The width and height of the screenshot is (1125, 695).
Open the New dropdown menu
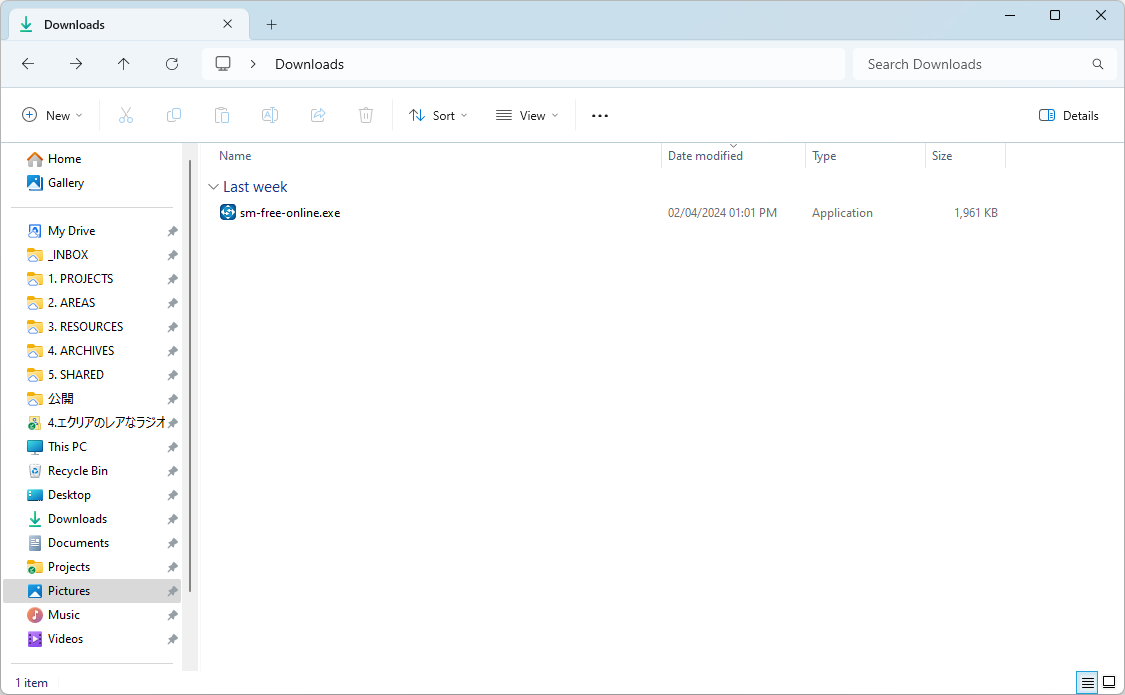(53, 116)
